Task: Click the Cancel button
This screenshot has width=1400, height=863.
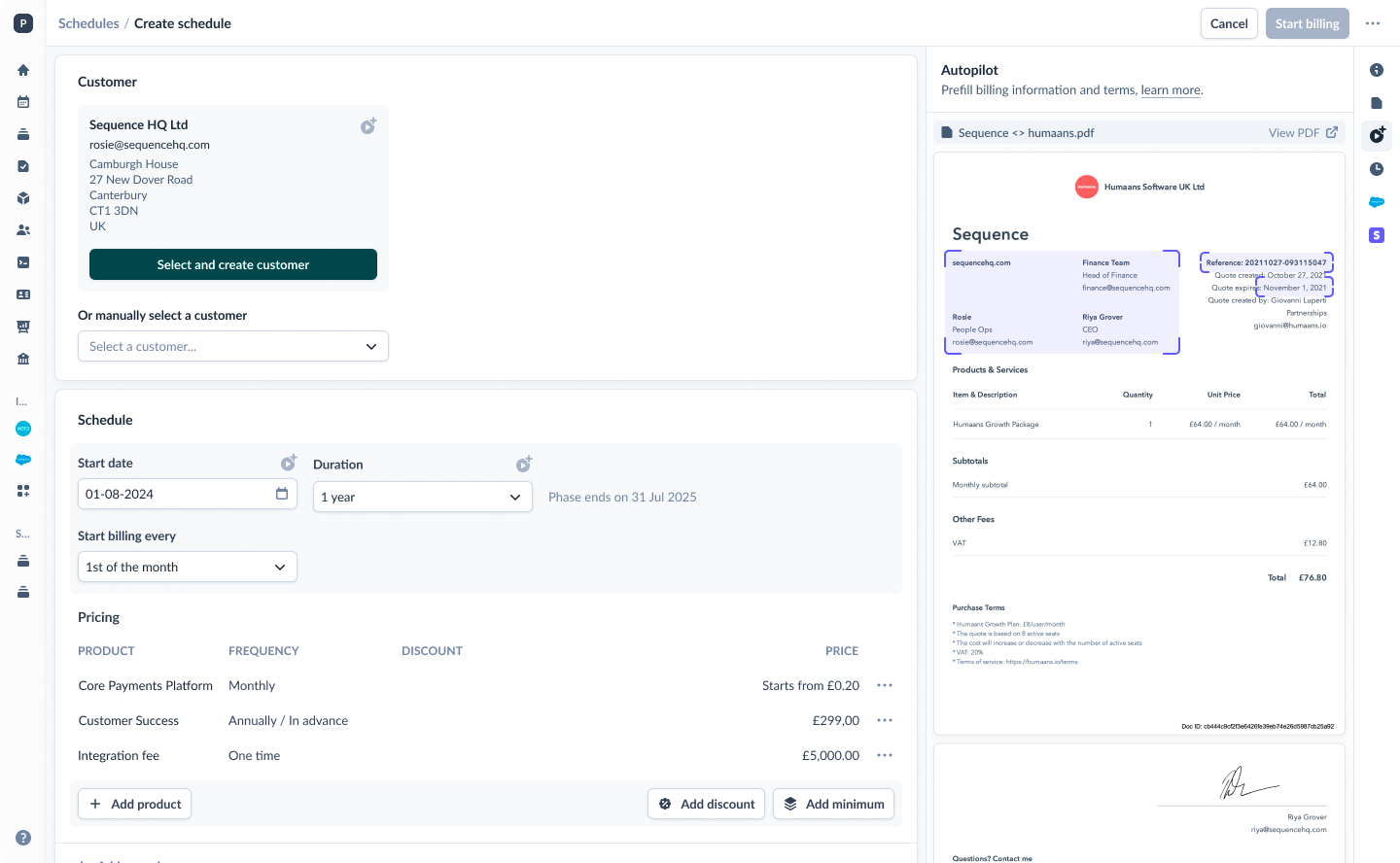Action: pos(1229,23)
